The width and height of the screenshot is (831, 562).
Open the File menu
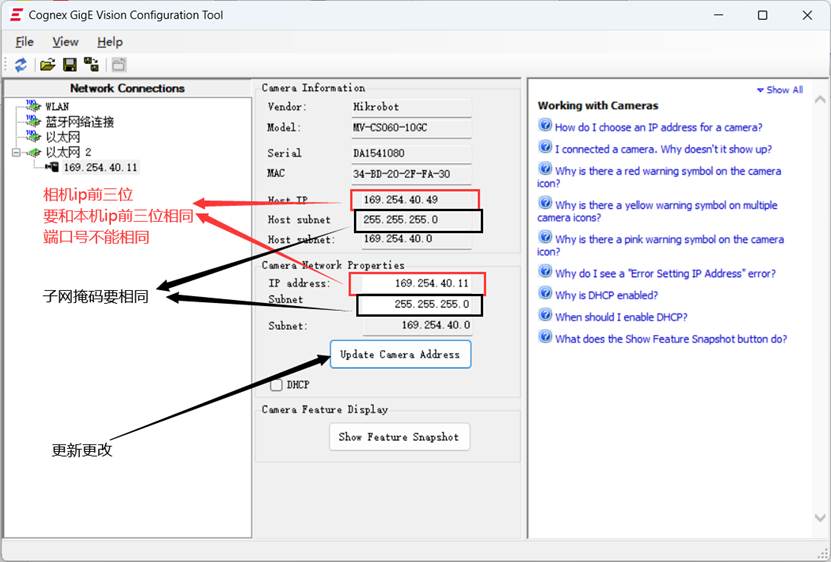[x=24, y=42]
